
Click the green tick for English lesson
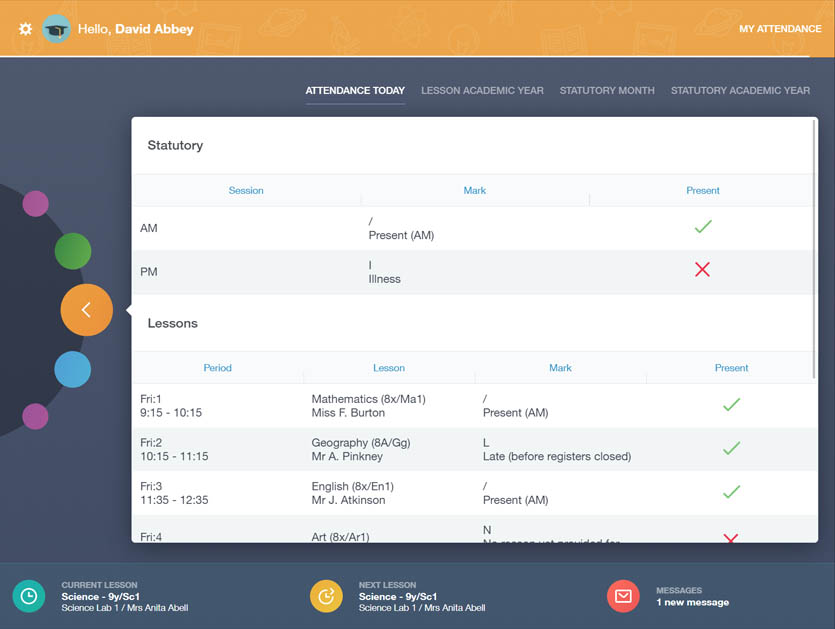tap(731, 492)
